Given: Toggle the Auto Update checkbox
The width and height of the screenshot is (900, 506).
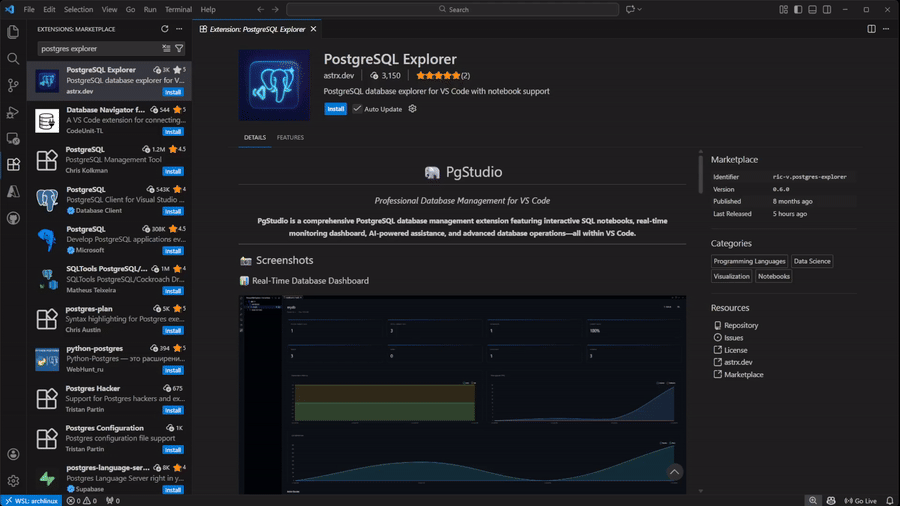Looking at the screenshot, I should tap(357, 108).
